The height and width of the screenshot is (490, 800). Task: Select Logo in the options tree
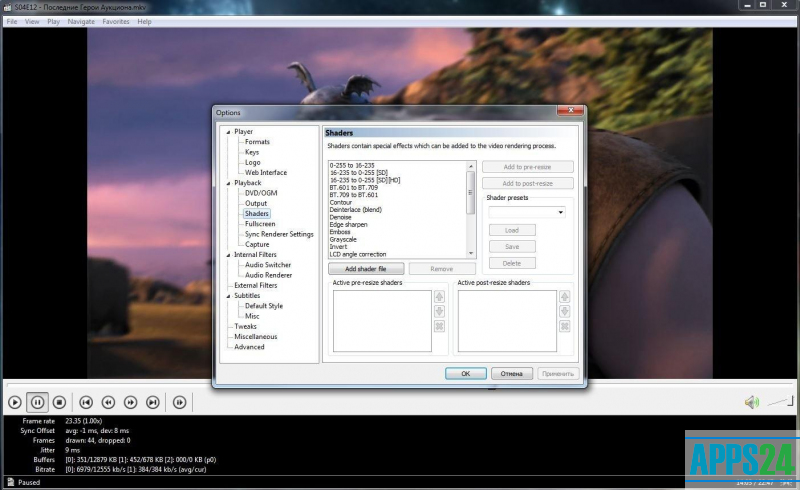click(253, 162)
